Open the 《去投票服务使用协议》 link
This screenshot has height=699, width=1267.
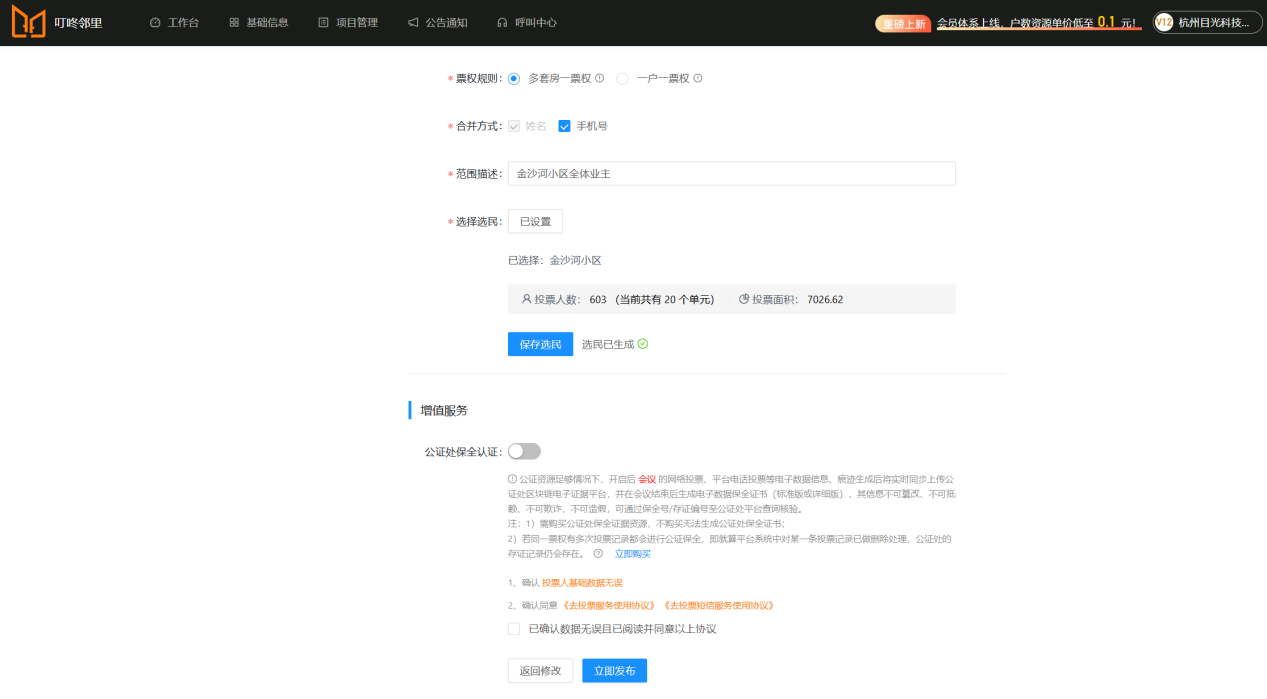[609, 605]
